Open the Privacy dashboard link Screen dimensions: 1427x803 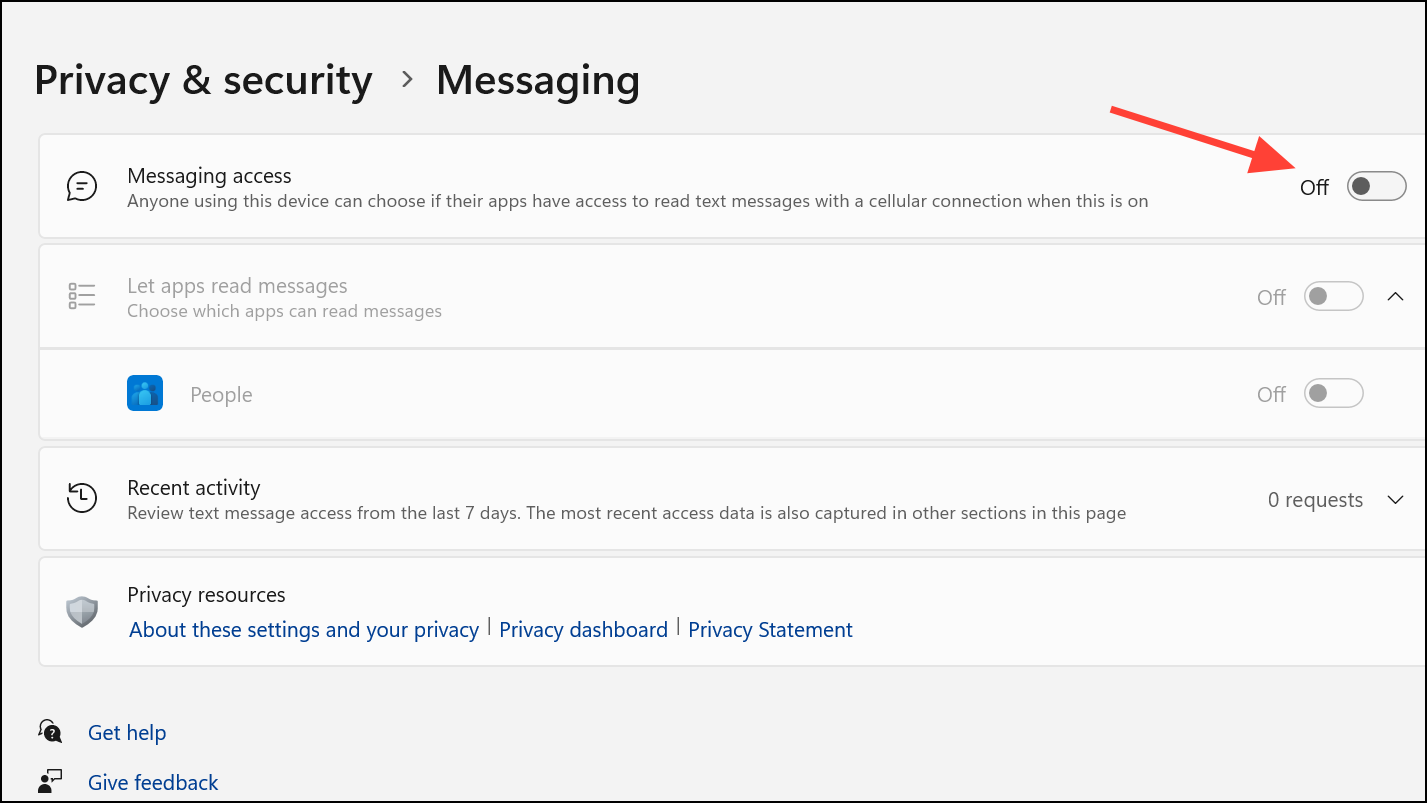click(x=583, y=630)
